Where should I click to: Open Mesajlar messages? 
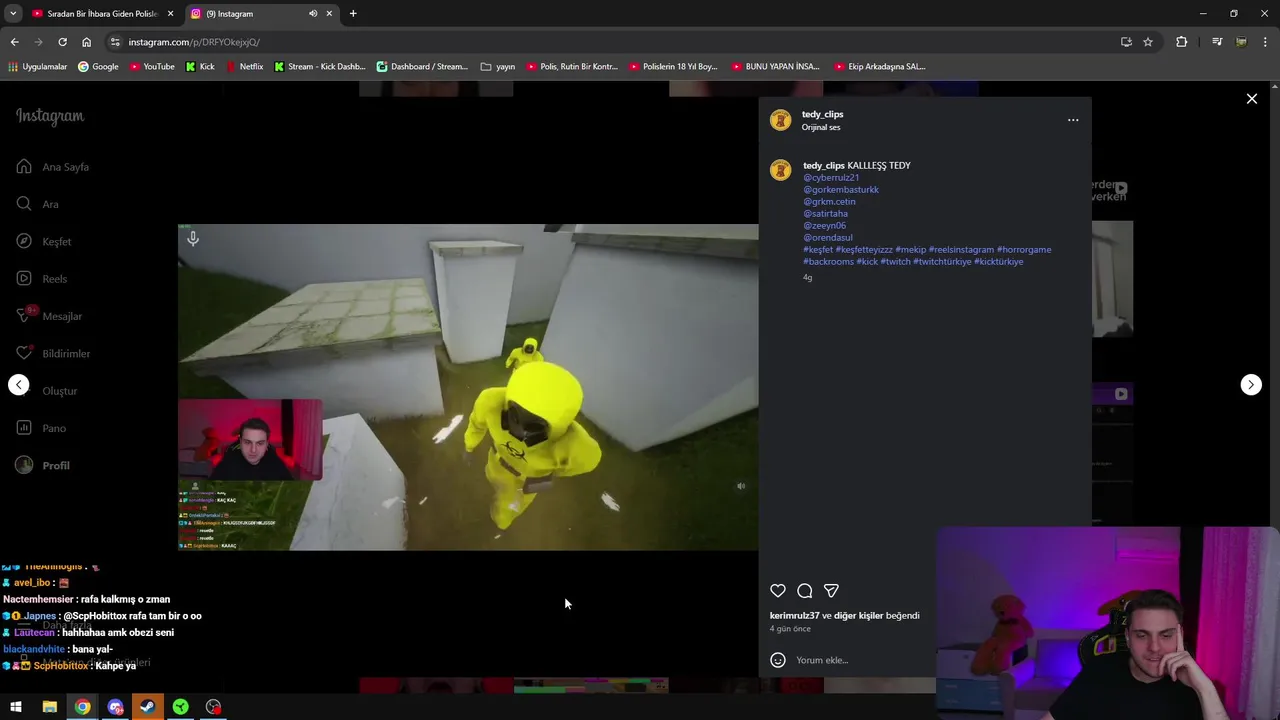(x=49, y=316)
